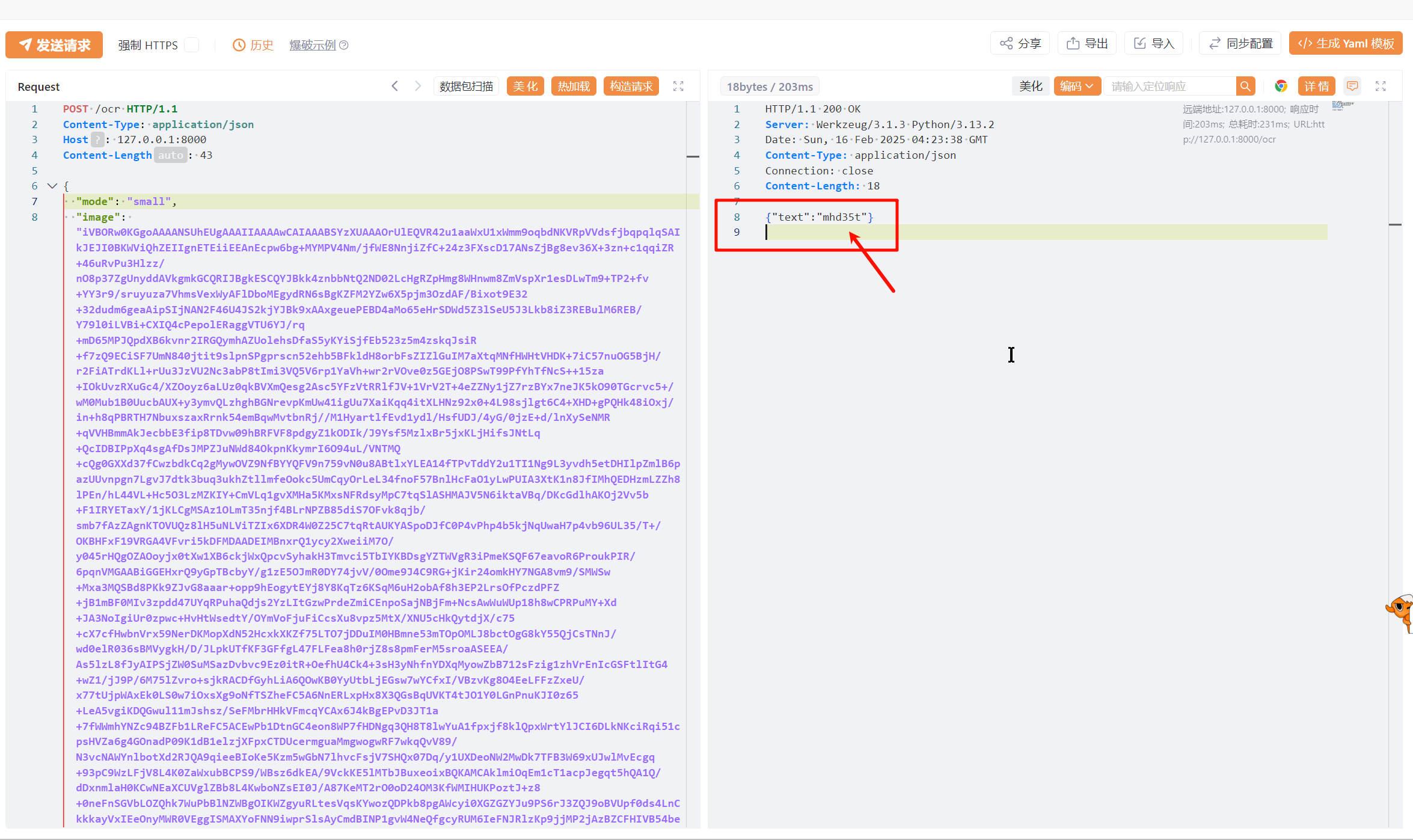Open the history clock icon

(239, 45)
